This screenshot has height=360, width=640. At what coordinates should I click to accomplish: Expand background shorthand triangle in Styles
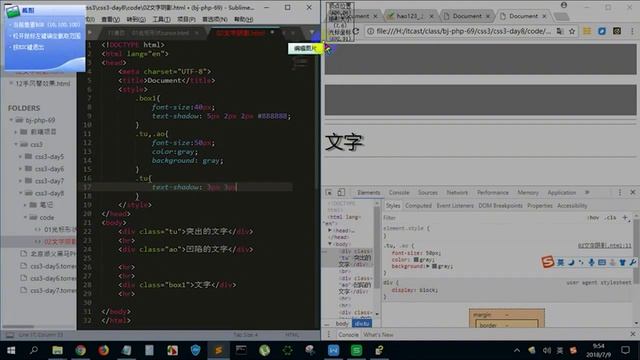(428, 266)
